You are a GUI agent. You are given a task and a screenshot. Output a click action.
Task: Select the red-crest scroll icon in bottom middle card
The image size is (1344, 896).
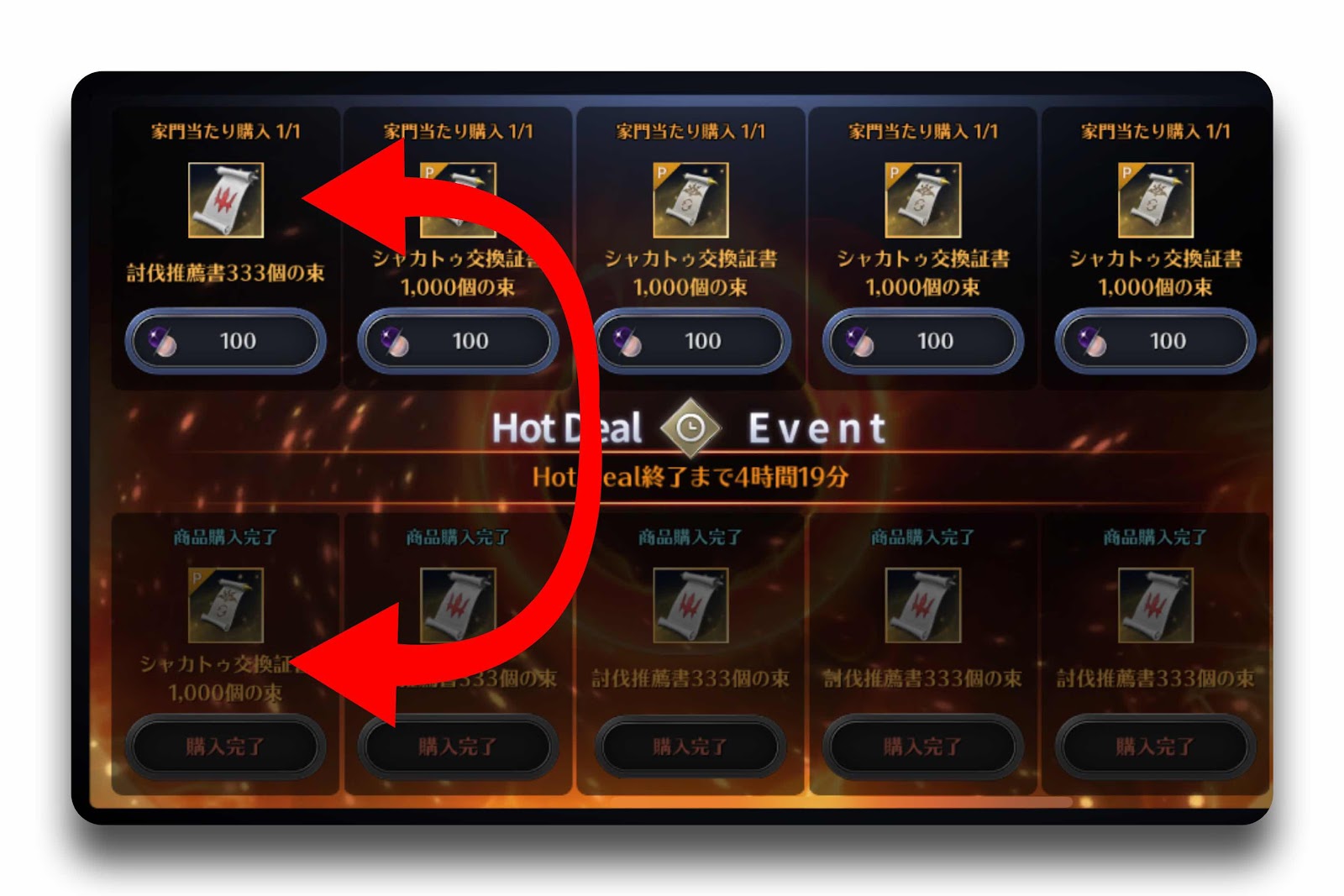[690, 605]
